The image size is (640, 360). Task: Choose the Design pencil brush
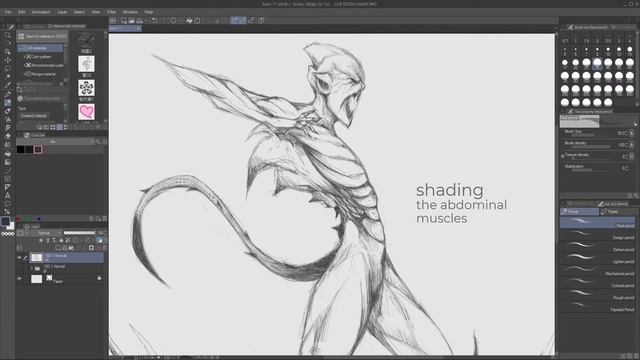point(598,235)
